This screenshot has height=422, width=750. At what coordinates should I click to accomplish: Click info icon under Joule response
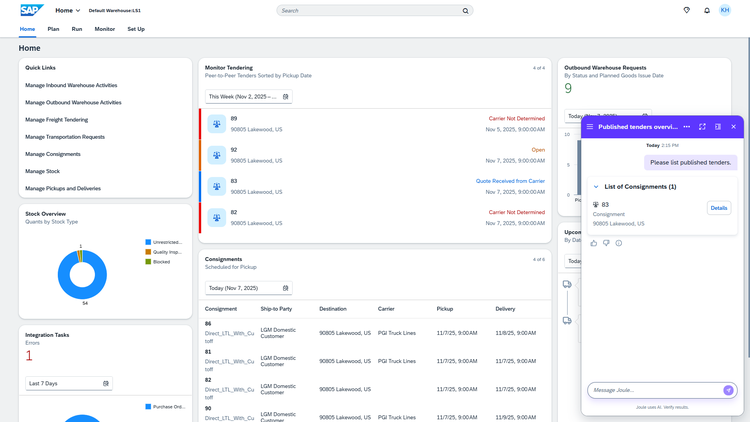point(618,243)
